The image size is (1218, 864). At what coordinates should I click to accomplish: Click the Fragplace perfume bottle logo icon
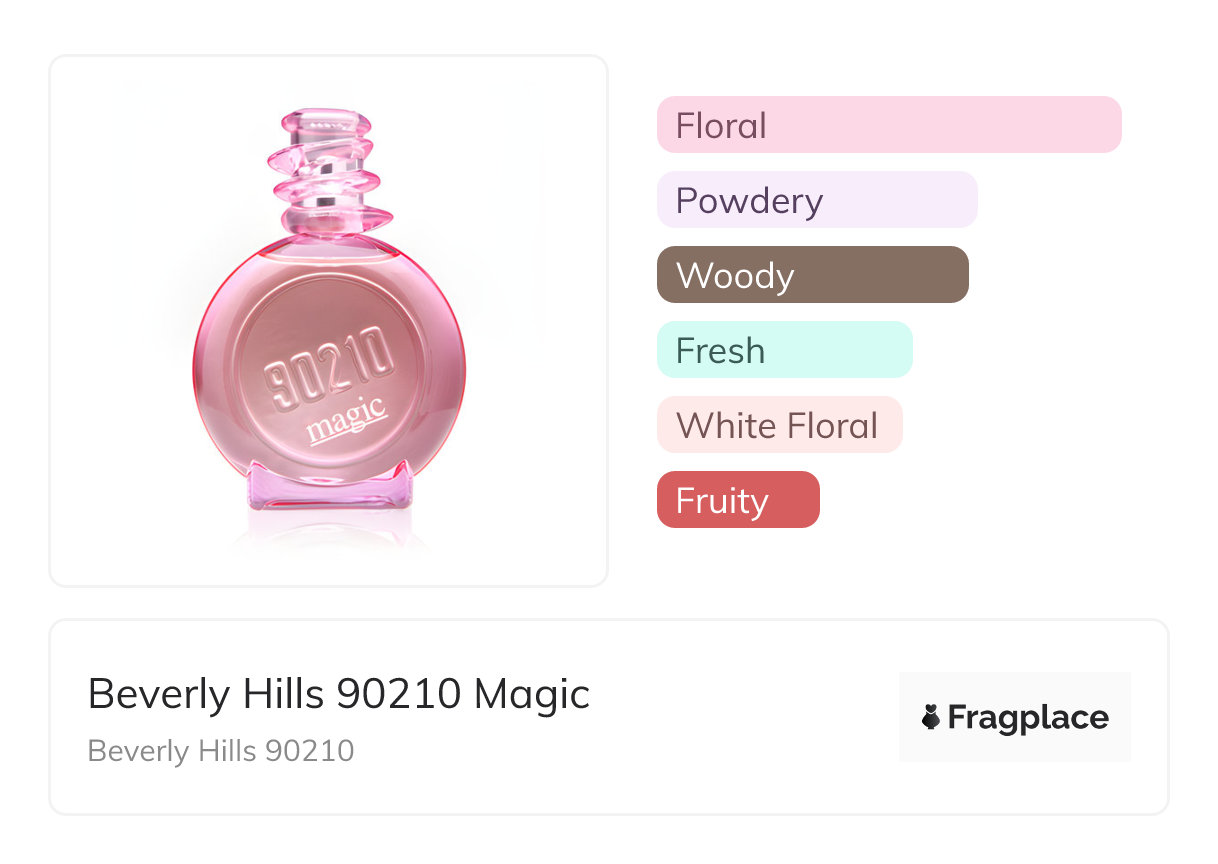click(x=931, y=717)
